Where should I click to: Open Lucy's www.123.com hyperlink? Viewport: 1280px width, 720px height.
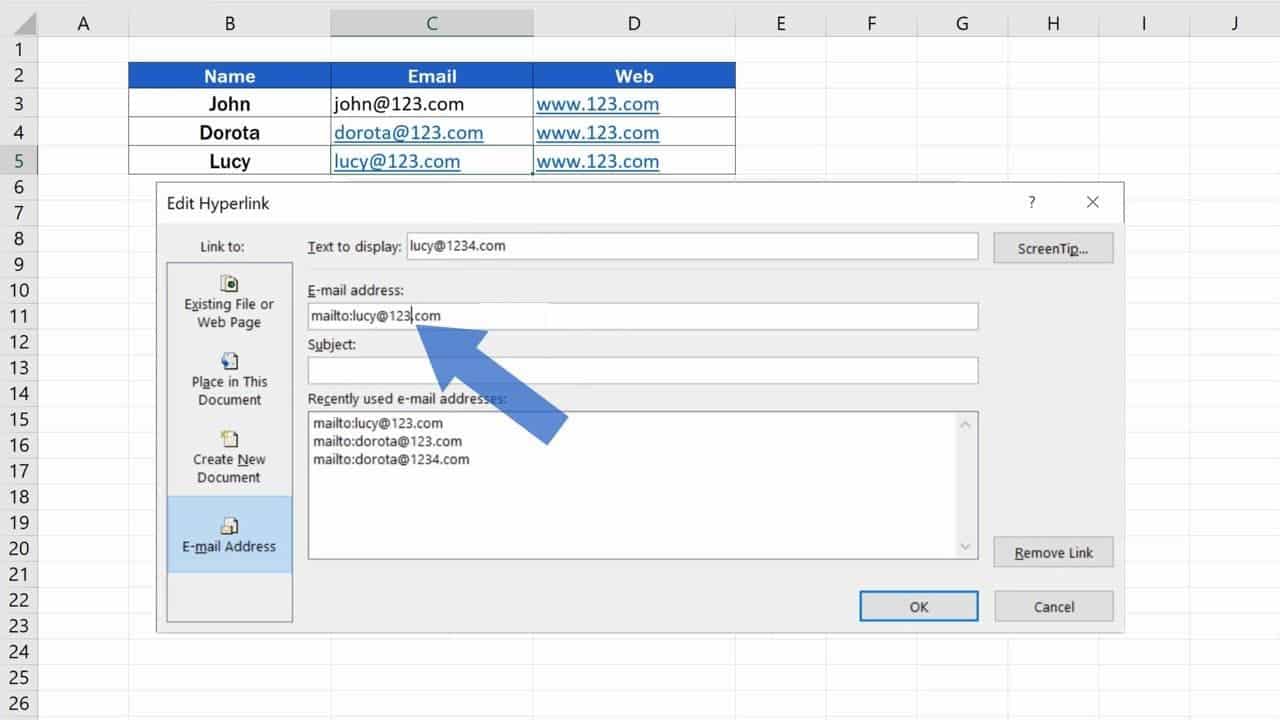point(597,161)
